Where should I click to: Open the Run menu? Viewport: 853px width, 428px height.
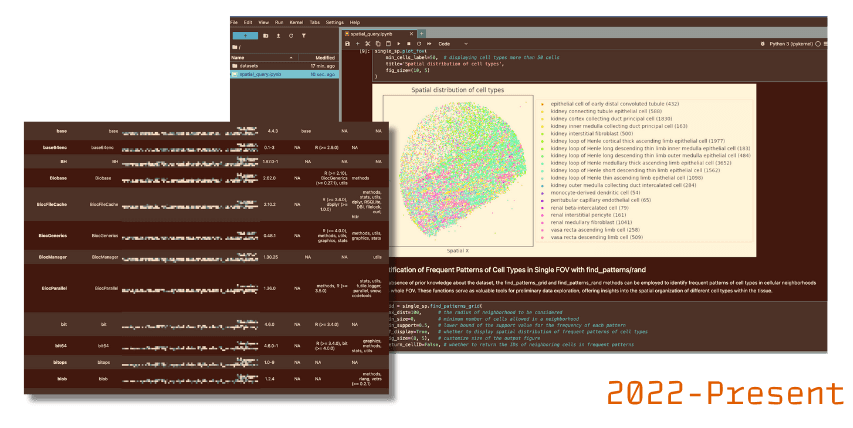point(279,22)
